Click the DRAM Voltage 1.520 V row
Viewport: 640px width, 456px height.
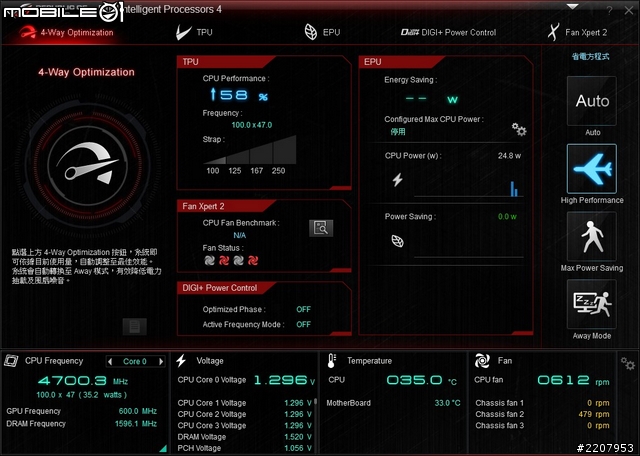(x=244, y=437)
